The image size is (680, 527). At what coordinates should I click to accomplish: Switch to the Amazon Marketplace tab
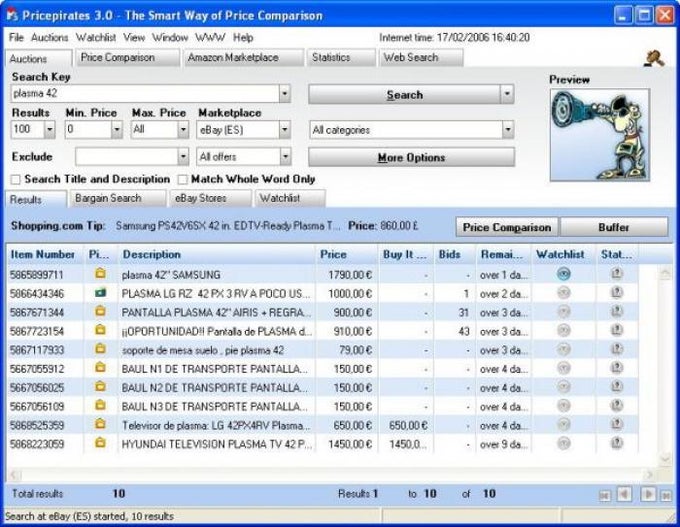(x=233, y=58)
